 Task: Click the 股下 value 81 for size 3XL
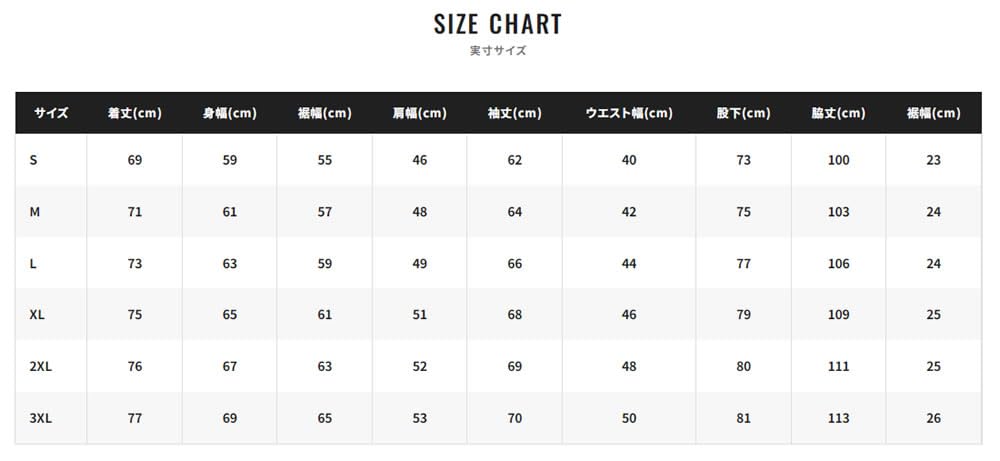pyautogui.click(x=743, y=418)
